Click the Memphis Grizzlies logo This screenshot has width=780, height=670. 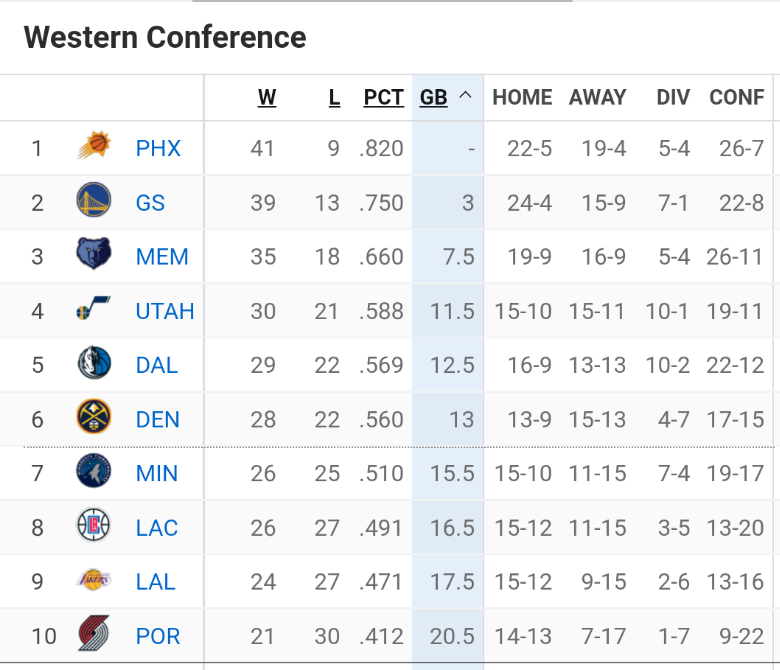coord(94,256)
